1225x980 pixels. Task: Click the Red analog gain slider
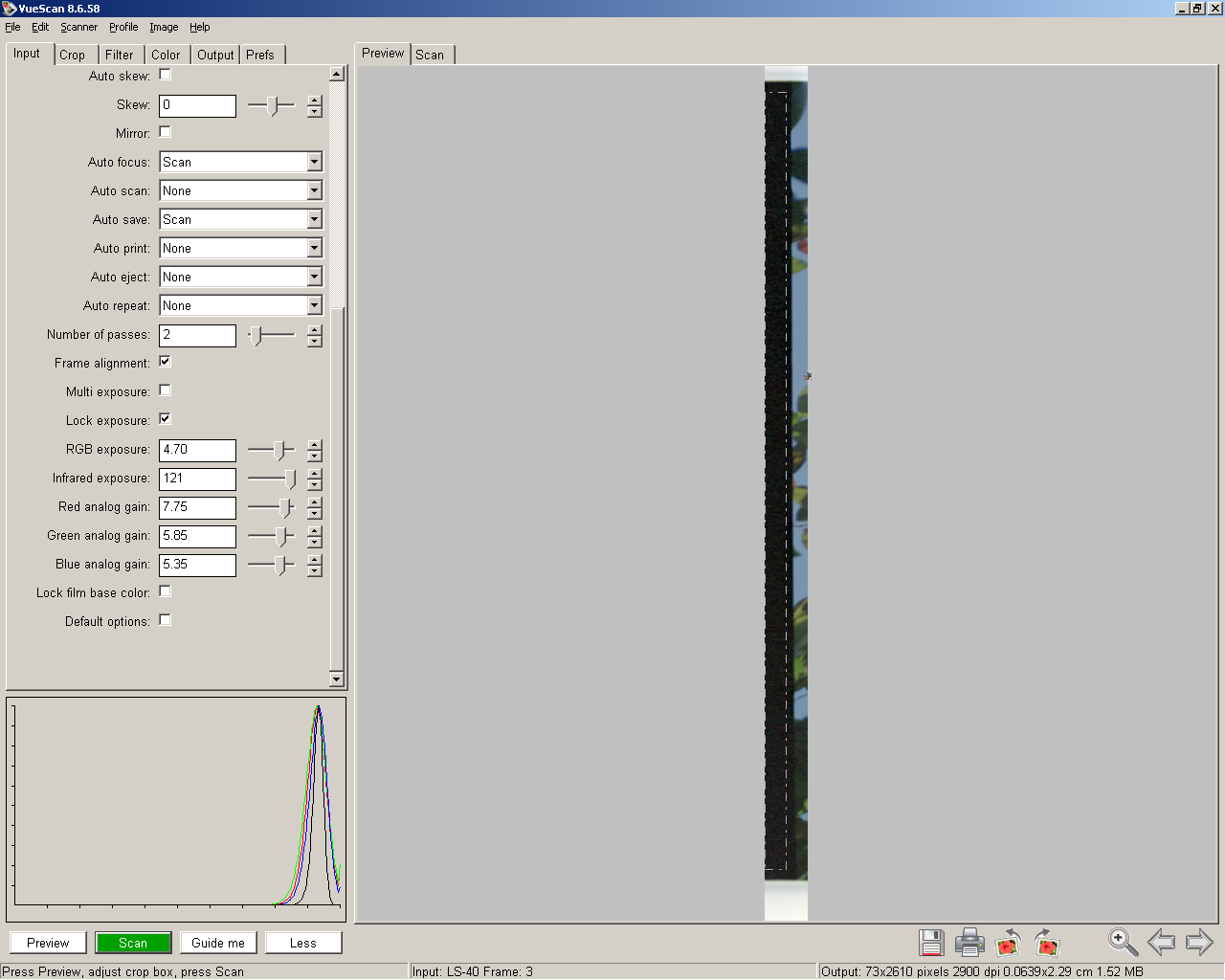click(x=272, y=507)
